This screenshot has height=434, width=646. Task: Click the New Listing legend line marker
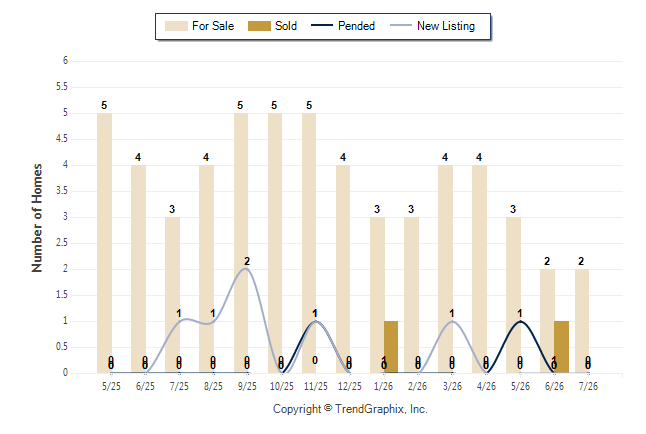coord(401,26)
